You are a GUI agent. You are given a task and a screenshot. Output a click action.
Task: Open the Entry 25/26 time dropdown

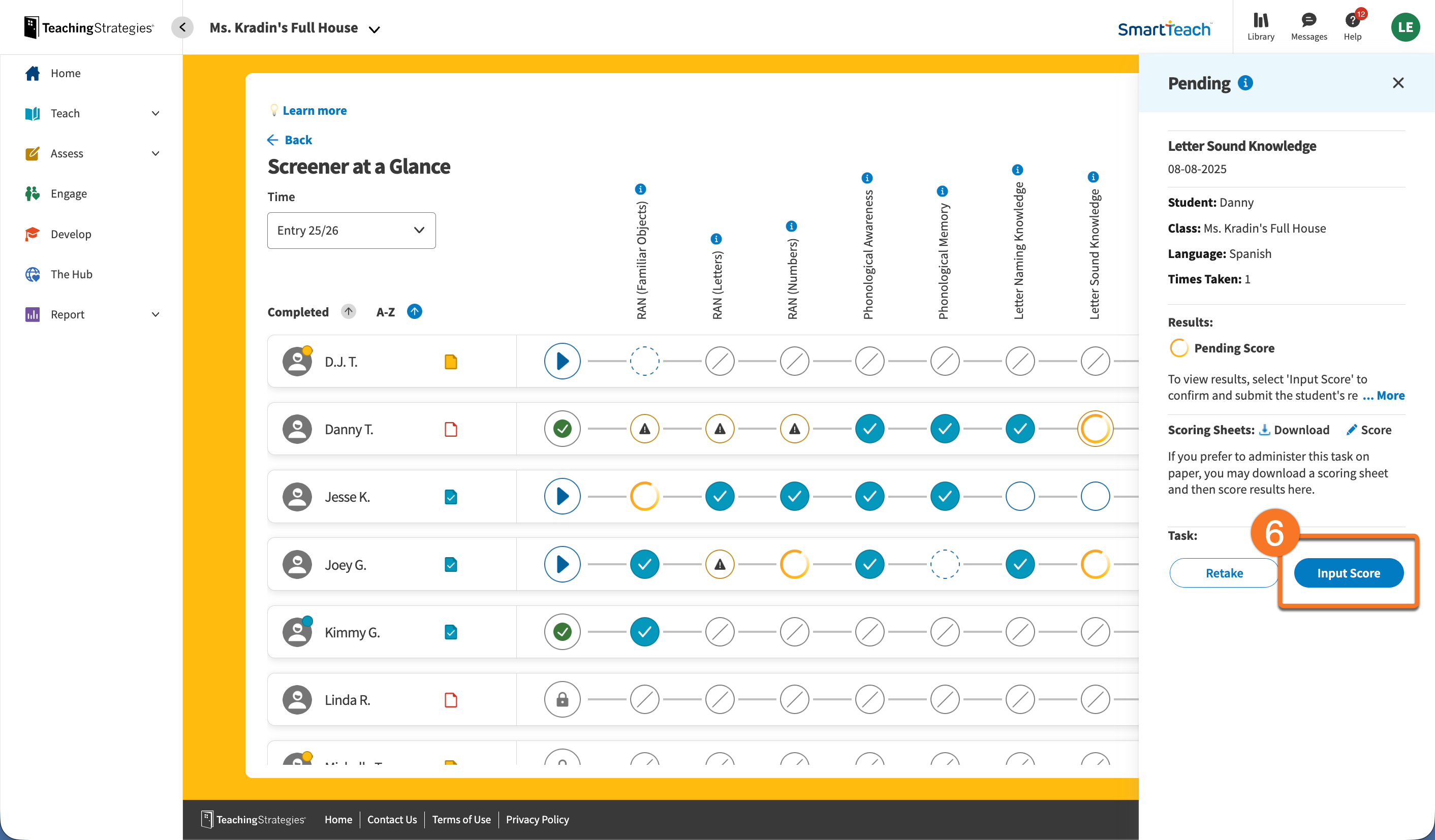click(x=351, y=231)
